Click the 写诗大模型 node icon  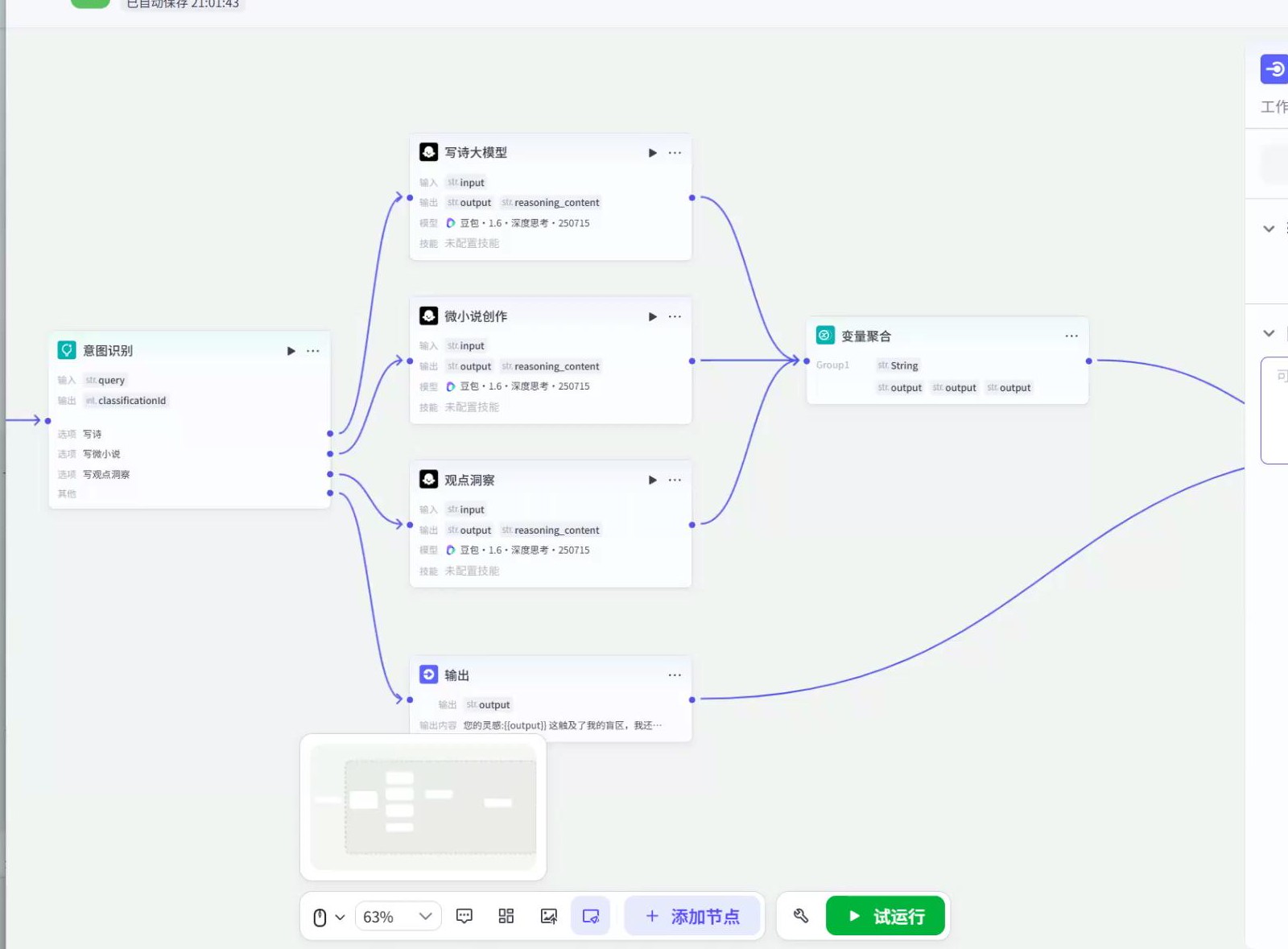429,152
